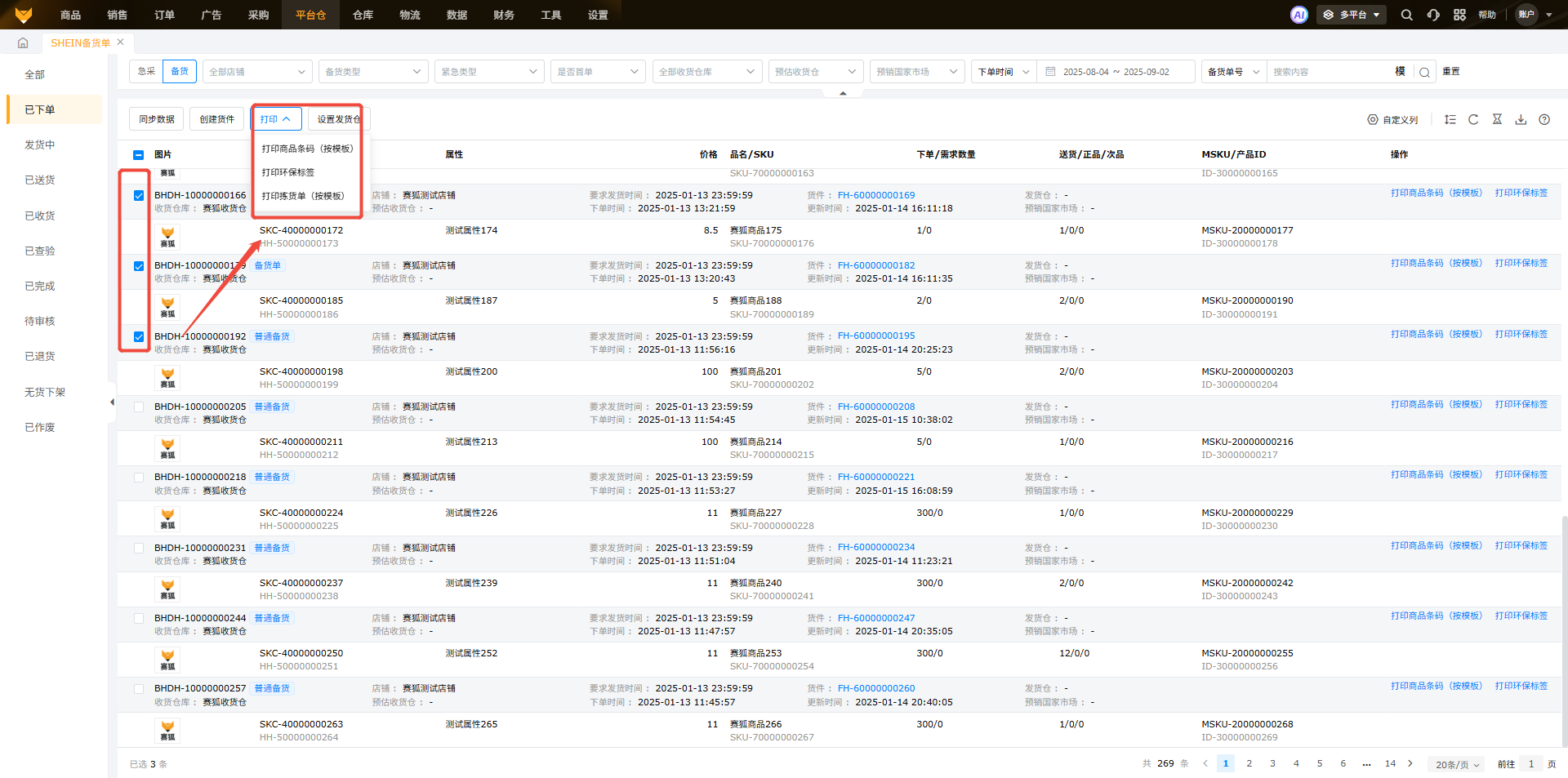Viewport: 1568px width, 778px height.
Task: Open the 下单时间 dropdown
Action: coord(1004,72)
